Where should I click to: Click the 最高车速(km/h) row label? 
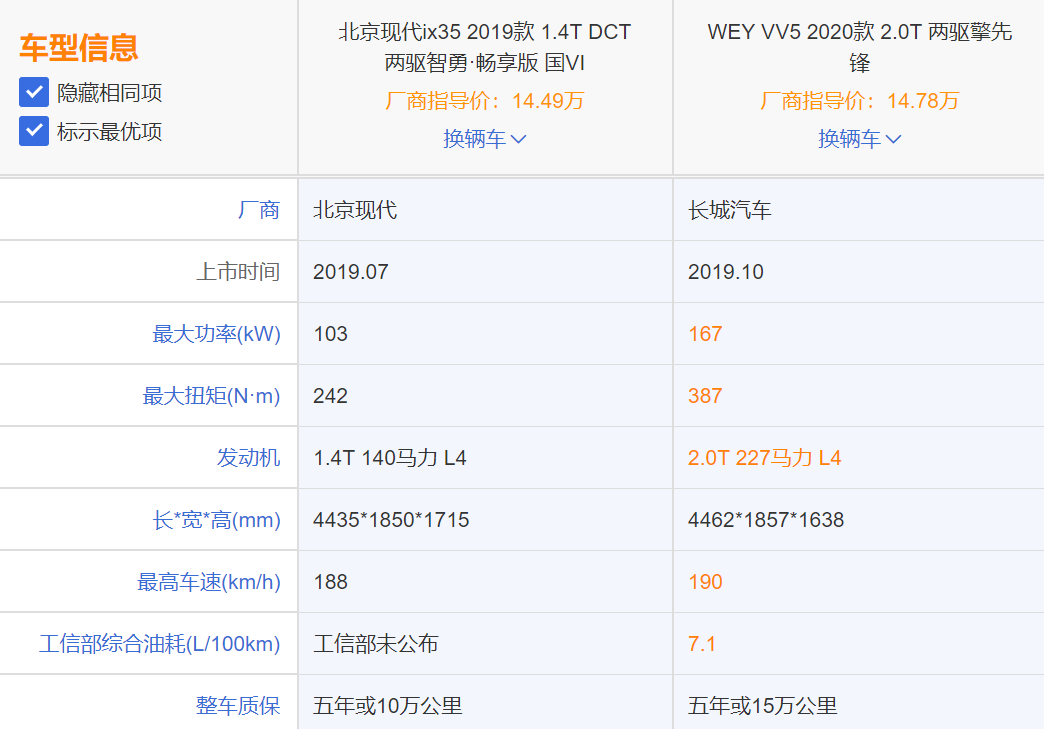pyautogui.click(x=208, y=582)
